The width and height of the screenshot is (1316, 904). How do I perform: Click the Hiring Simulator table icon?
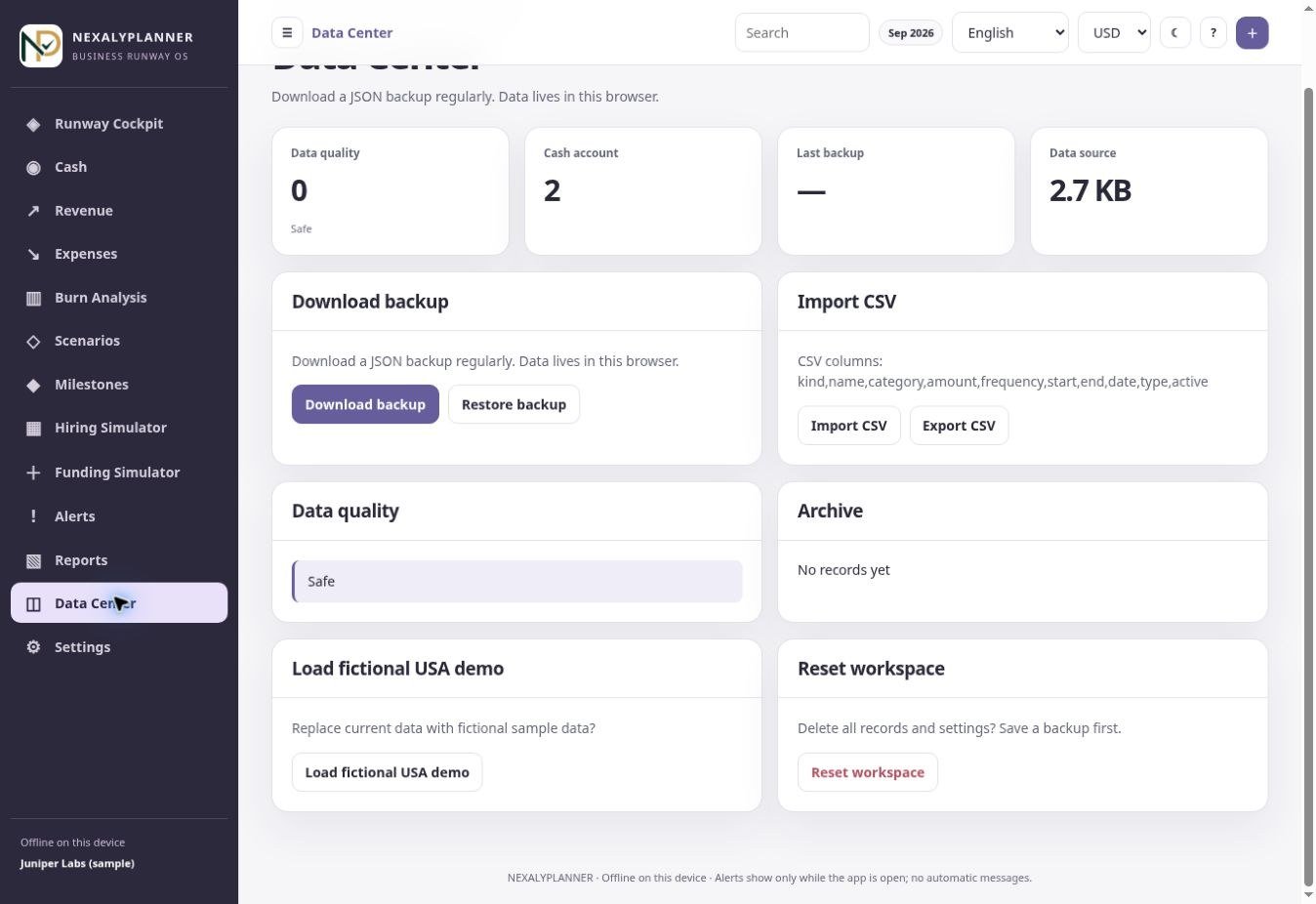click(x=33, y=428)
